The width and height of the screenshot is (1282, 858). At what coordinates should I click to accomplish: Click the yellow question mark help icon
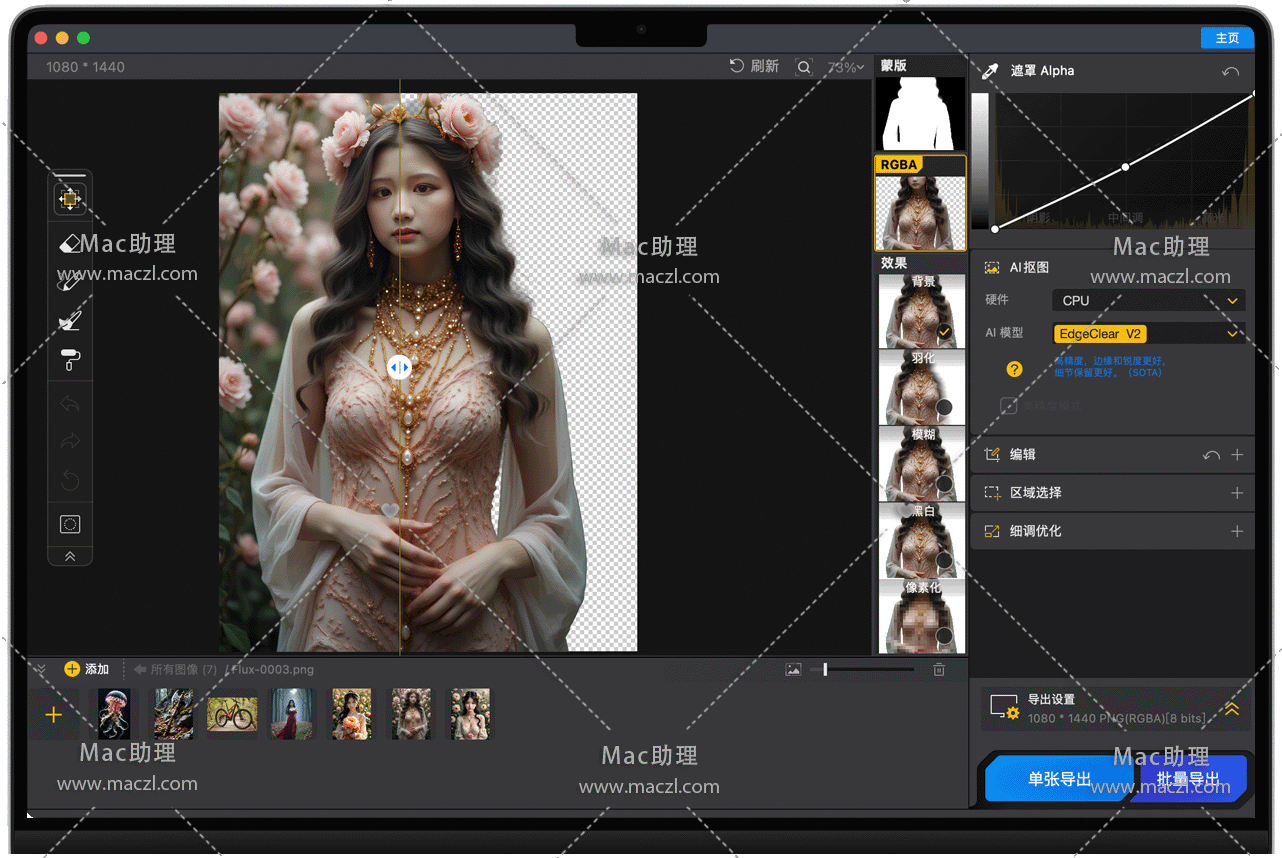click(1014, 369)
